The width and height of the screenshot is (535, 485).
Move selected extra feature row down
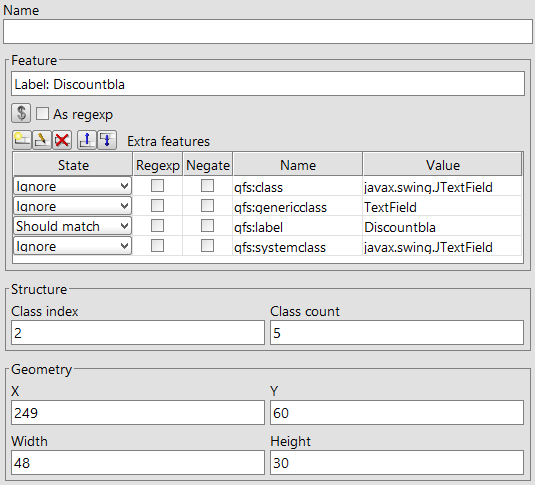pos(107,140)
